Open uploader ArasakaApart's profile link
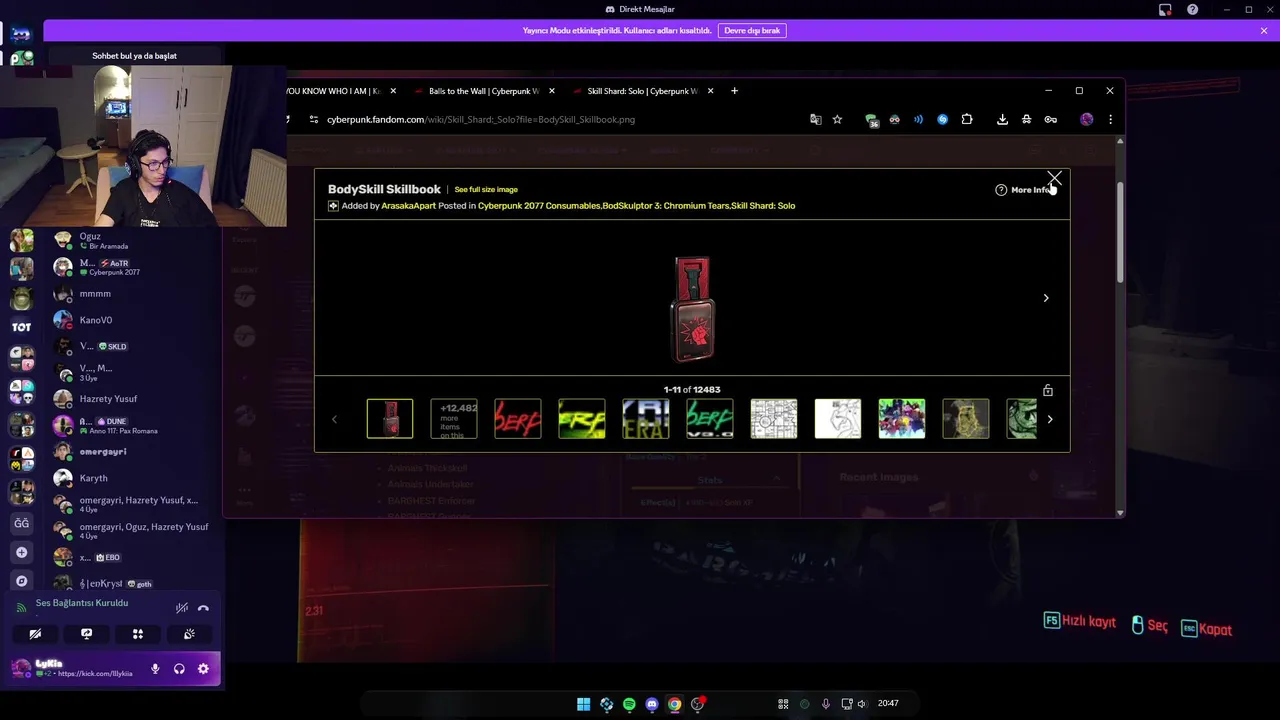 [408, 206]
